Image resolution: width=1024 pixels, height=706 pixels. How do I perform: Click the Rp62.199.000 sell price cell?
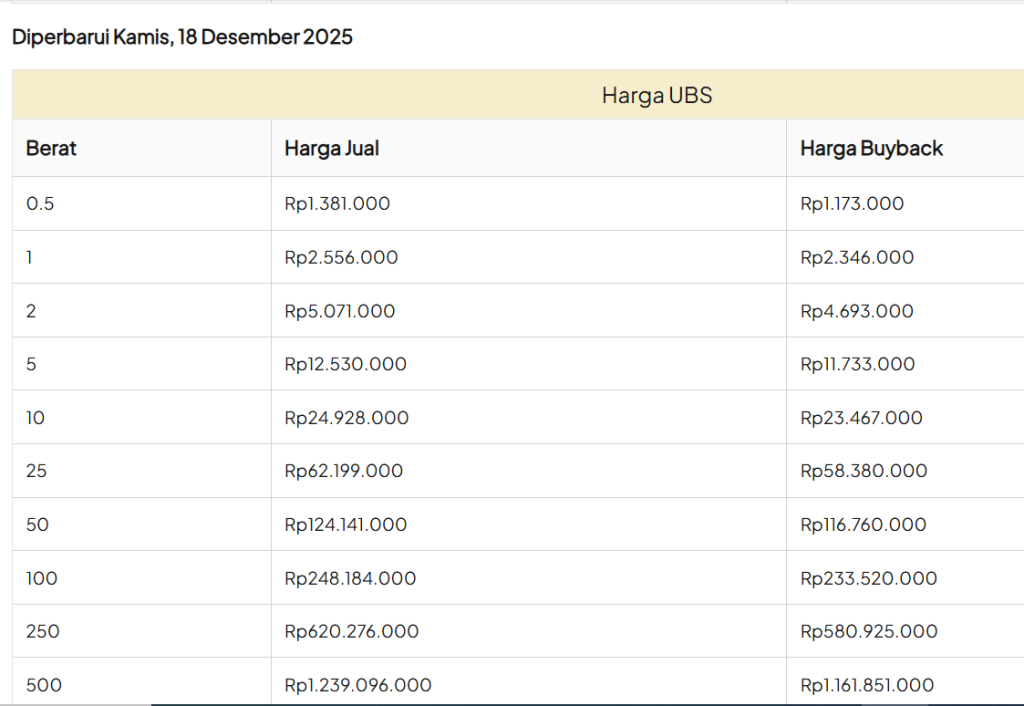click(343, 471)
